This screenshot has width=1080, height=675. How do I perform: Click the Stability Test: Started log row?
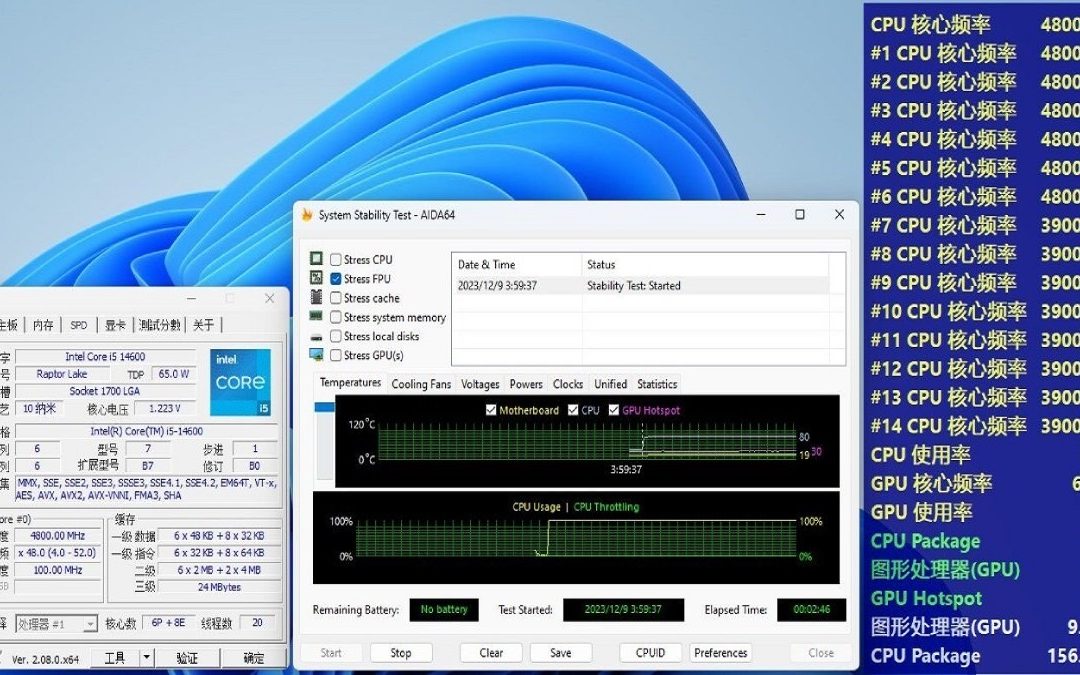[642, 286]
